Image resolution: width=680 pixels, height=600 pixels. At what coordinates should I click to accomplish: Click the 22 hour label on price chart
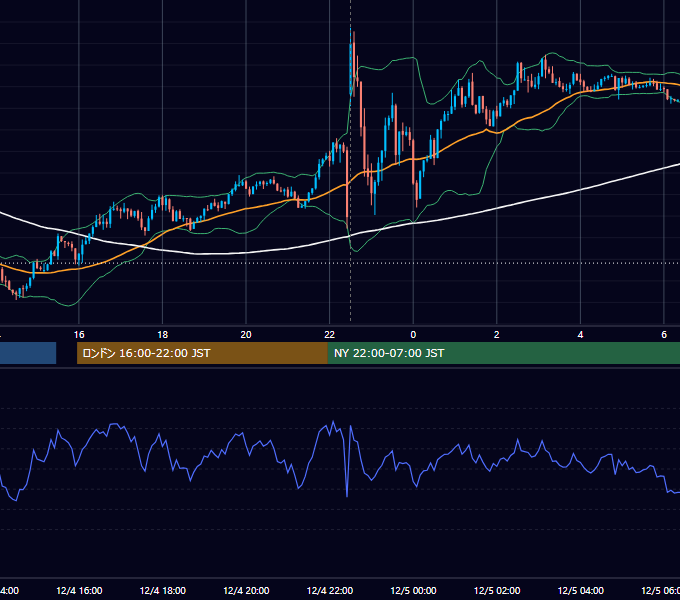(x=330, y=335)
